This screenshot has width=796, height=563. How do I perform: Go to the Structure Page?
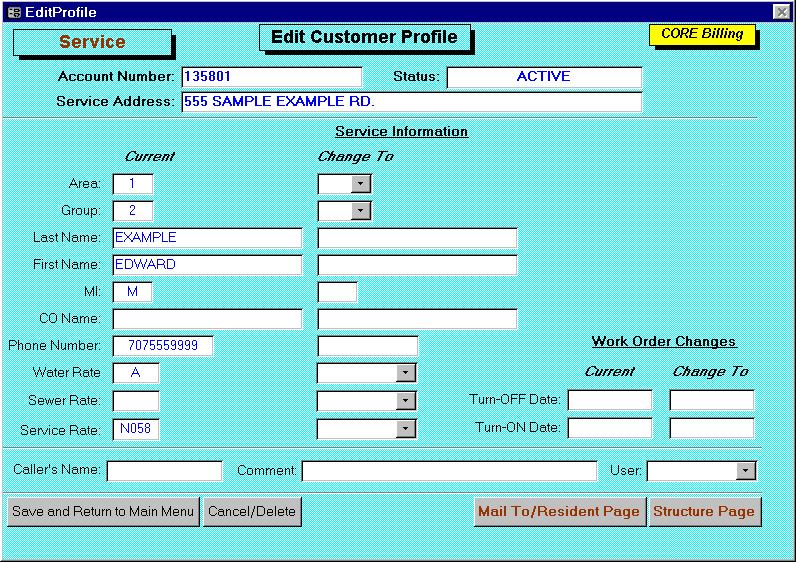point(704,511)
